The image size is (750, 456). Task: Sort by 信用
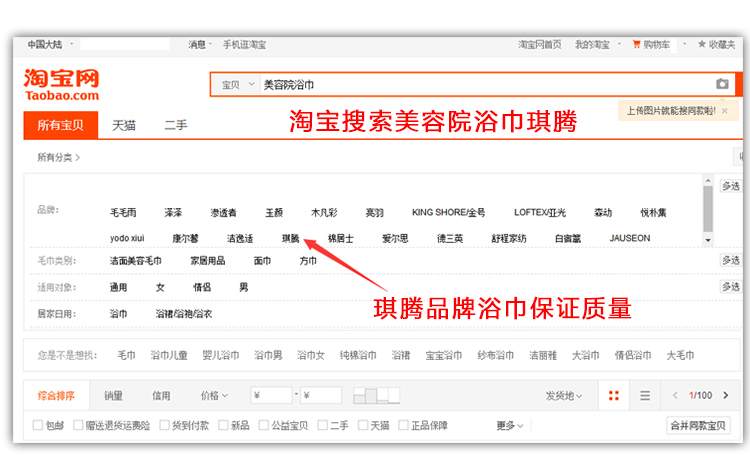pyautogui.click(x=161, y=396)
